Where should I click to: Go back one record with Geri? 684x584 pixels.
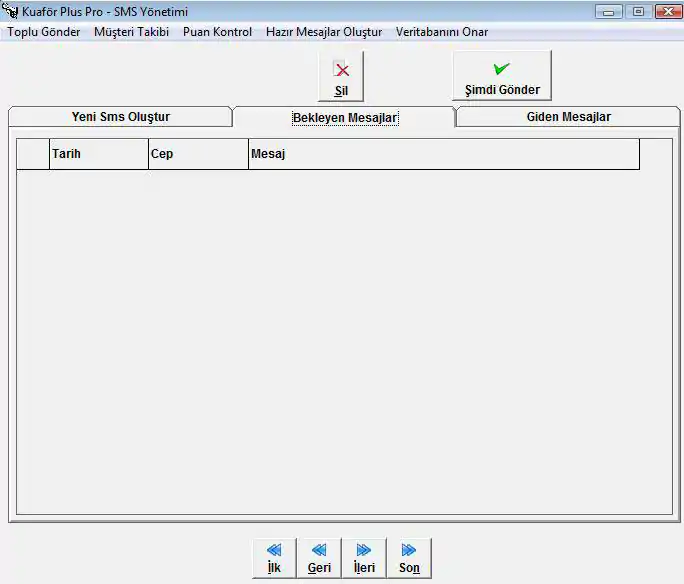[319, 558]
